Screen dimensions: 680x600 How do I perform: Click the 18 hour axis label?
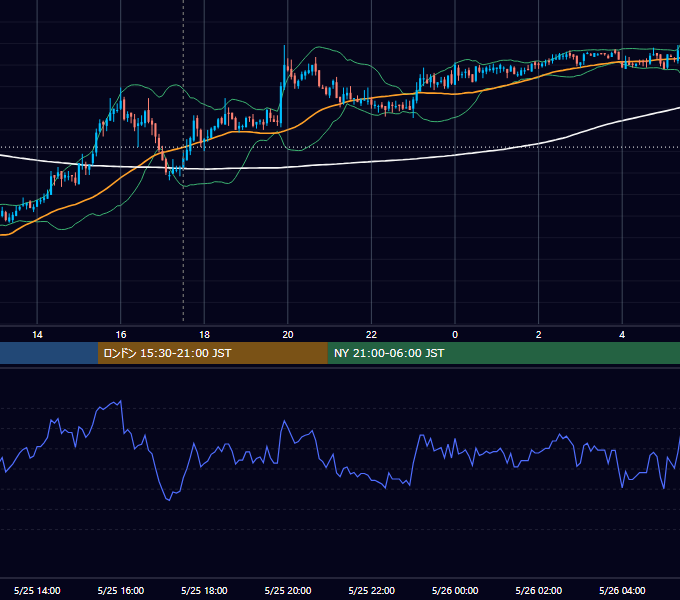[204, 335]
